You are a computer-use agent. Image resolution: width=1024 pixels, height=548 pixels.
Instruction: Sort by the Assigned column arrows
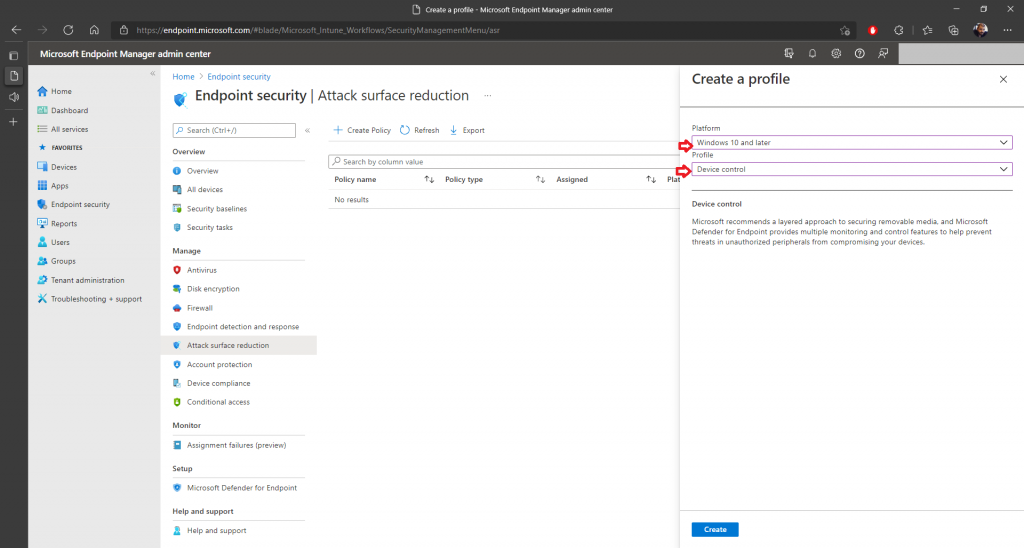[x=651, y=180]
